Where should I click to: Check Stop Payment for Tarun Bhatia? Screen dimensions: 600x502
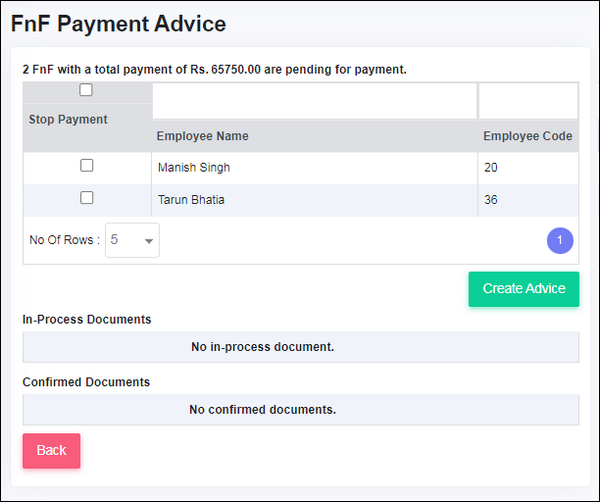click(x=86, y=198)
